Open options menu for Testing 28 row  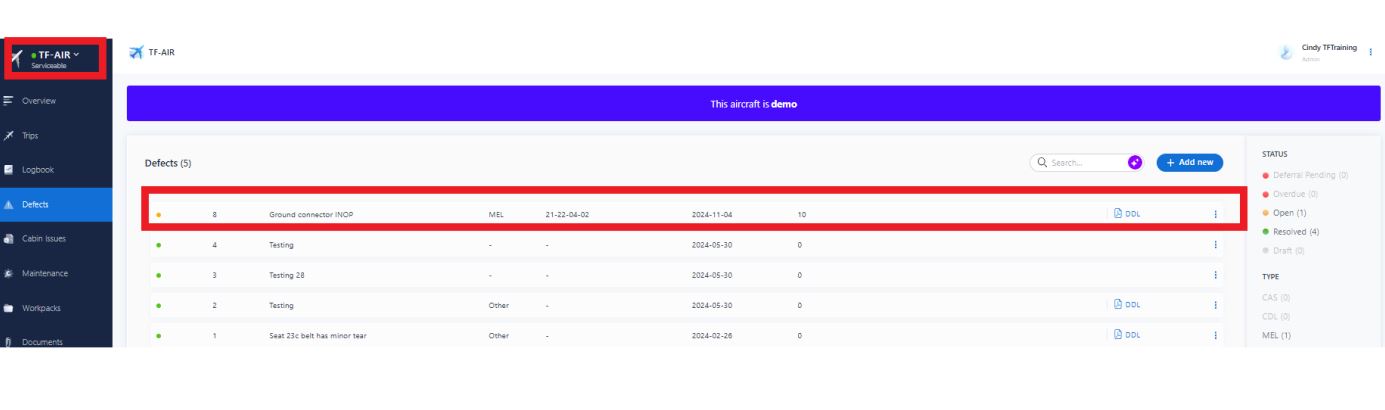click(x=1216, y=275)
